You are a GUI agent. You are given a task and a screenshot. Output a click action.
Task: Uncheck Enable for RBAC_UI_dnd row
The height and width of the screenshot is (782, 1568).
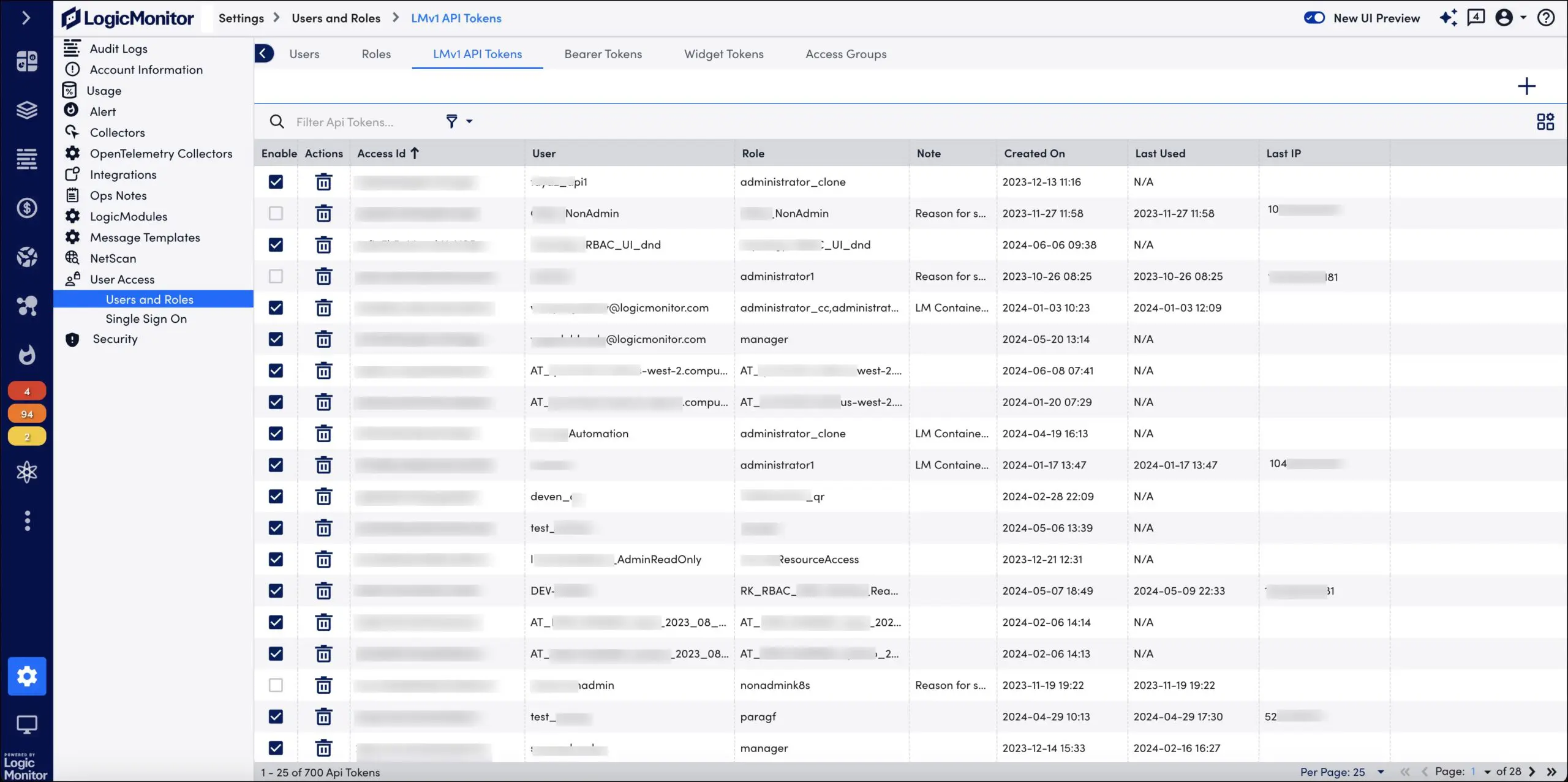[x=276, y=245]
